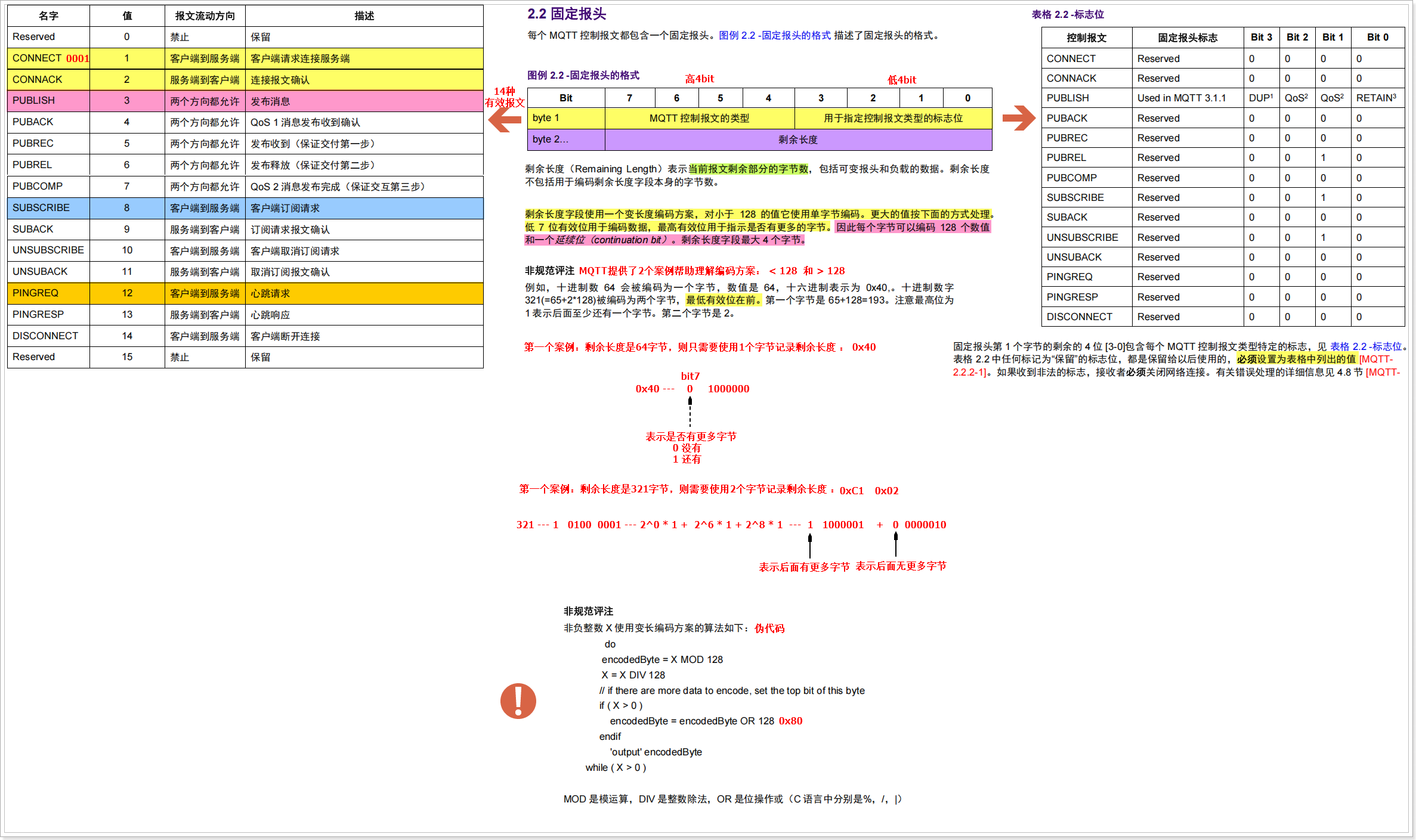Click the 'Bit 3' column header
1416x840 pixels.
pyautogui.click(x=1262, y=38)
